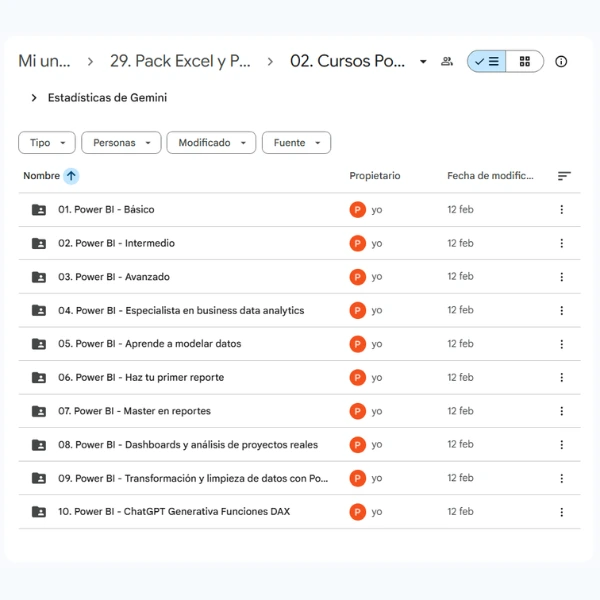Open more actions for 09. Transformación y limpieza
600x600 pixels.
(561, 478)
